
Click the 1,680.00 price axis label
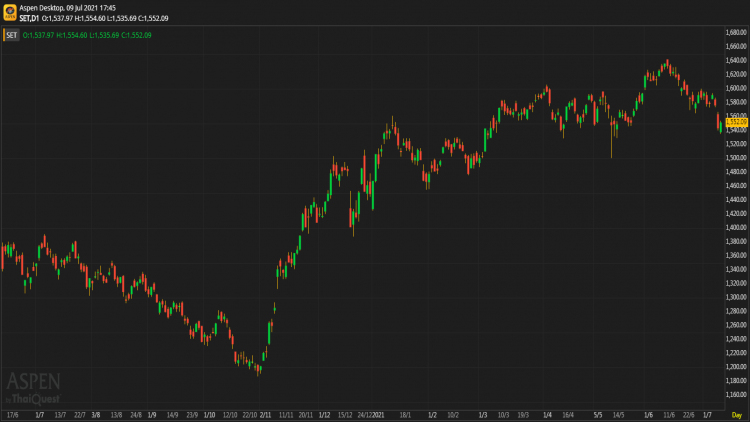[736, 33]
